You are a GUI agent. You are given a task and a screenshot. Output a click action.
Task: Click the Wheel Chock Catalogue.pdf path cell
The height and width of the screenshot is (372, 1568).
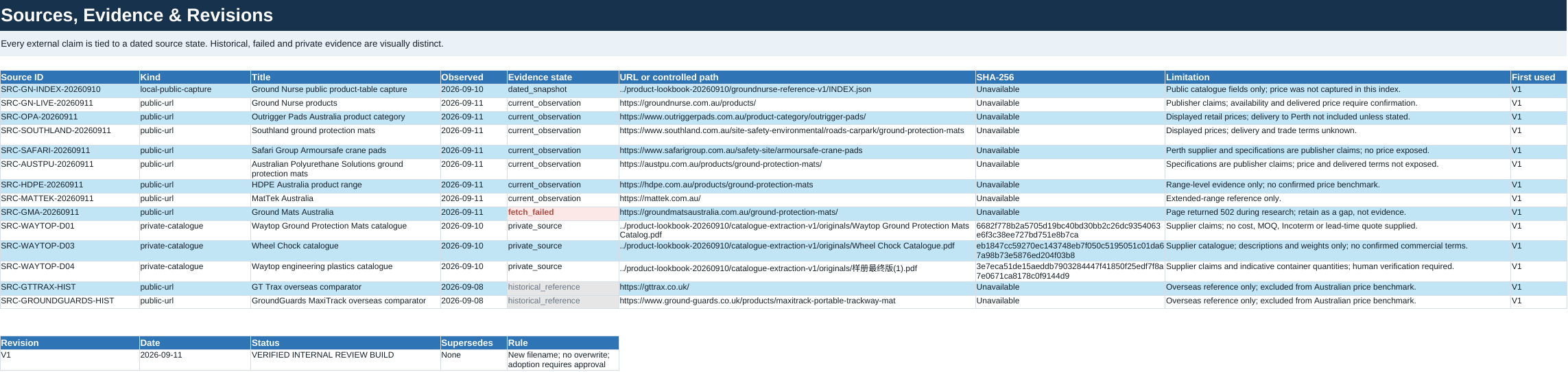click(797, 251)
